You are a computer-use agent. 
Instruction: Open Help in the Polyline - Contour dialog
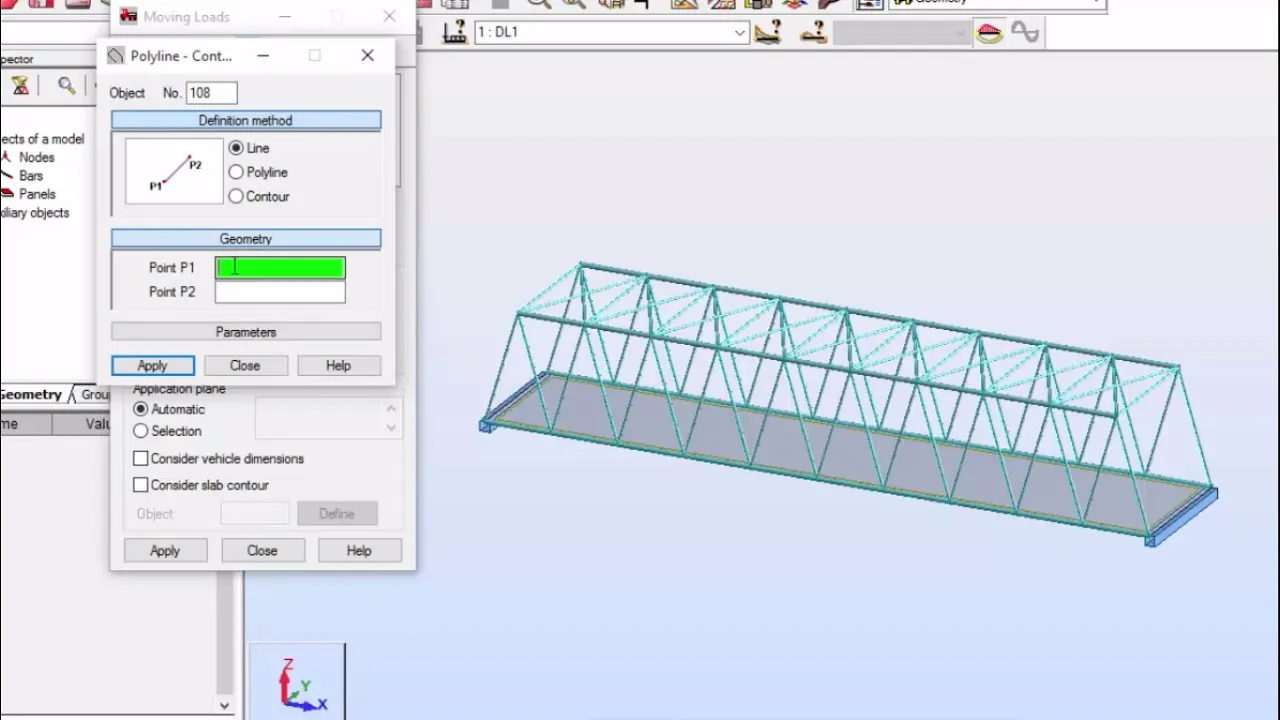click(338, 366)
